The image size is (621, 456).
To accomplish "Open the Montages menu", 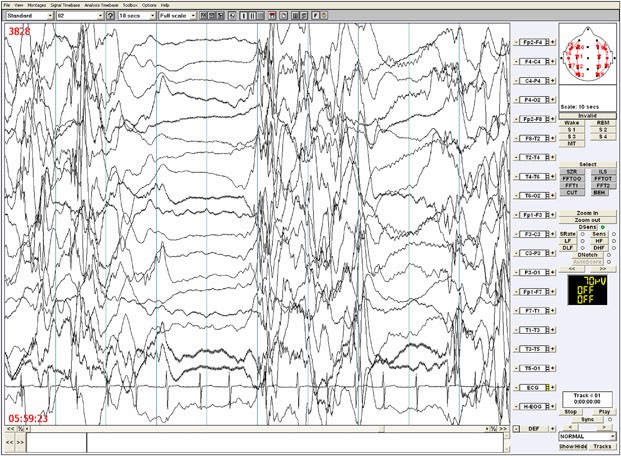I will (37, 5).
